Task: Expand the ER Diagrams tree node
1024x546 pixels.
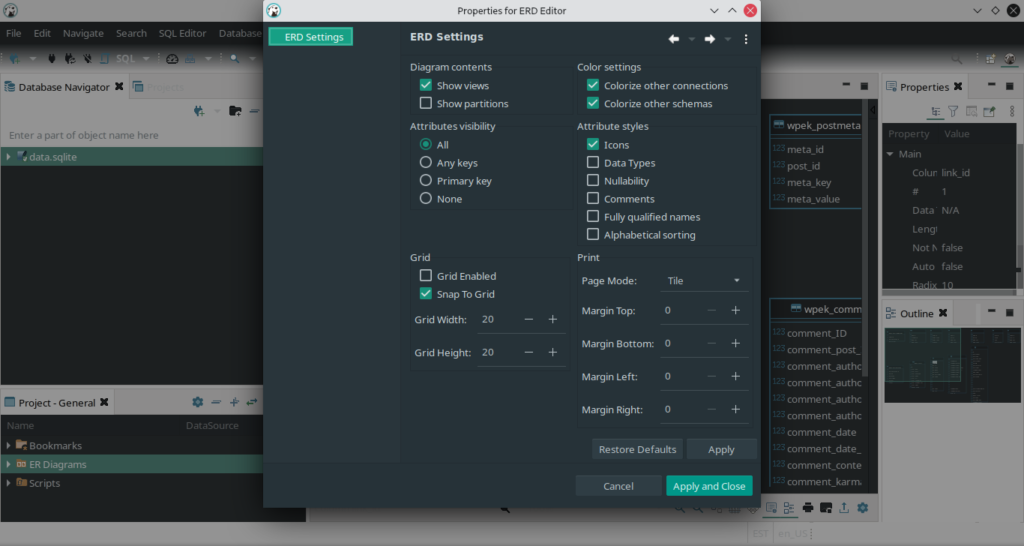Action: click(8, 464)
